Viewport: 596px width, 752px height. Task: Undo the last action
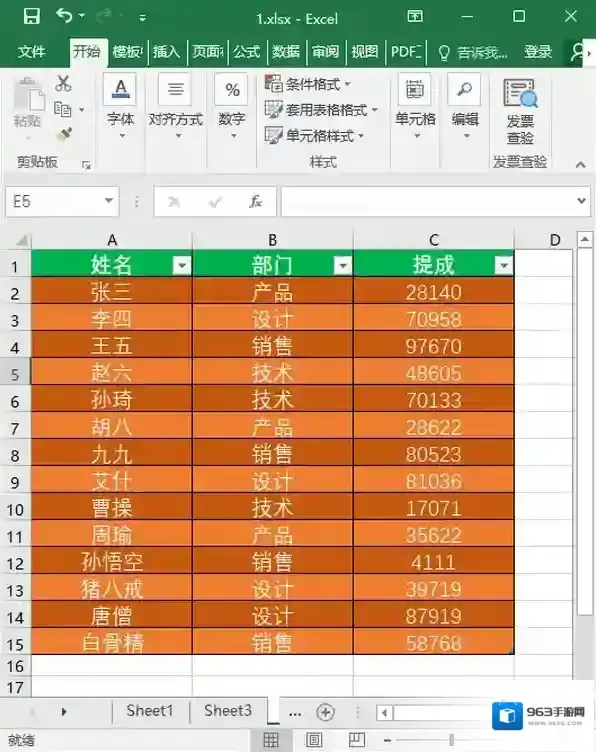click(64, 16)
